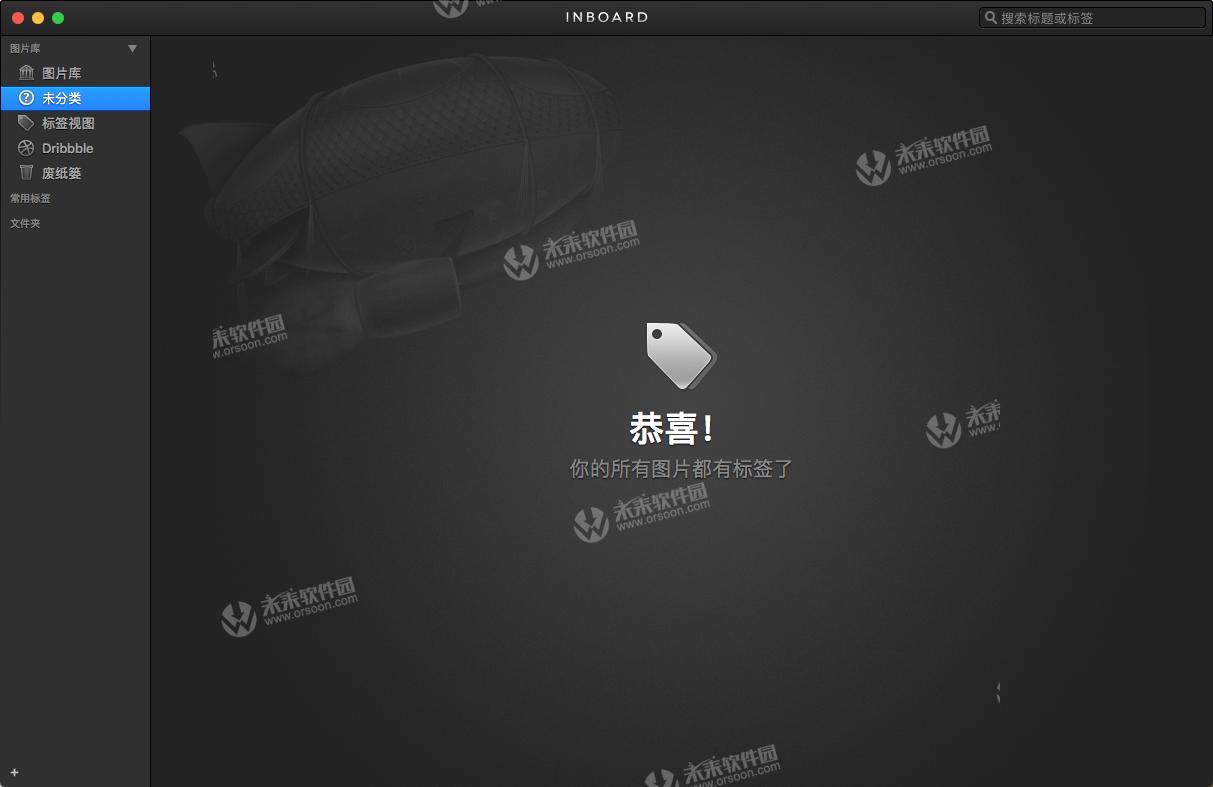
Task: Click the + icon at bottom of sidebar
Action: click(x=14, y=772)
